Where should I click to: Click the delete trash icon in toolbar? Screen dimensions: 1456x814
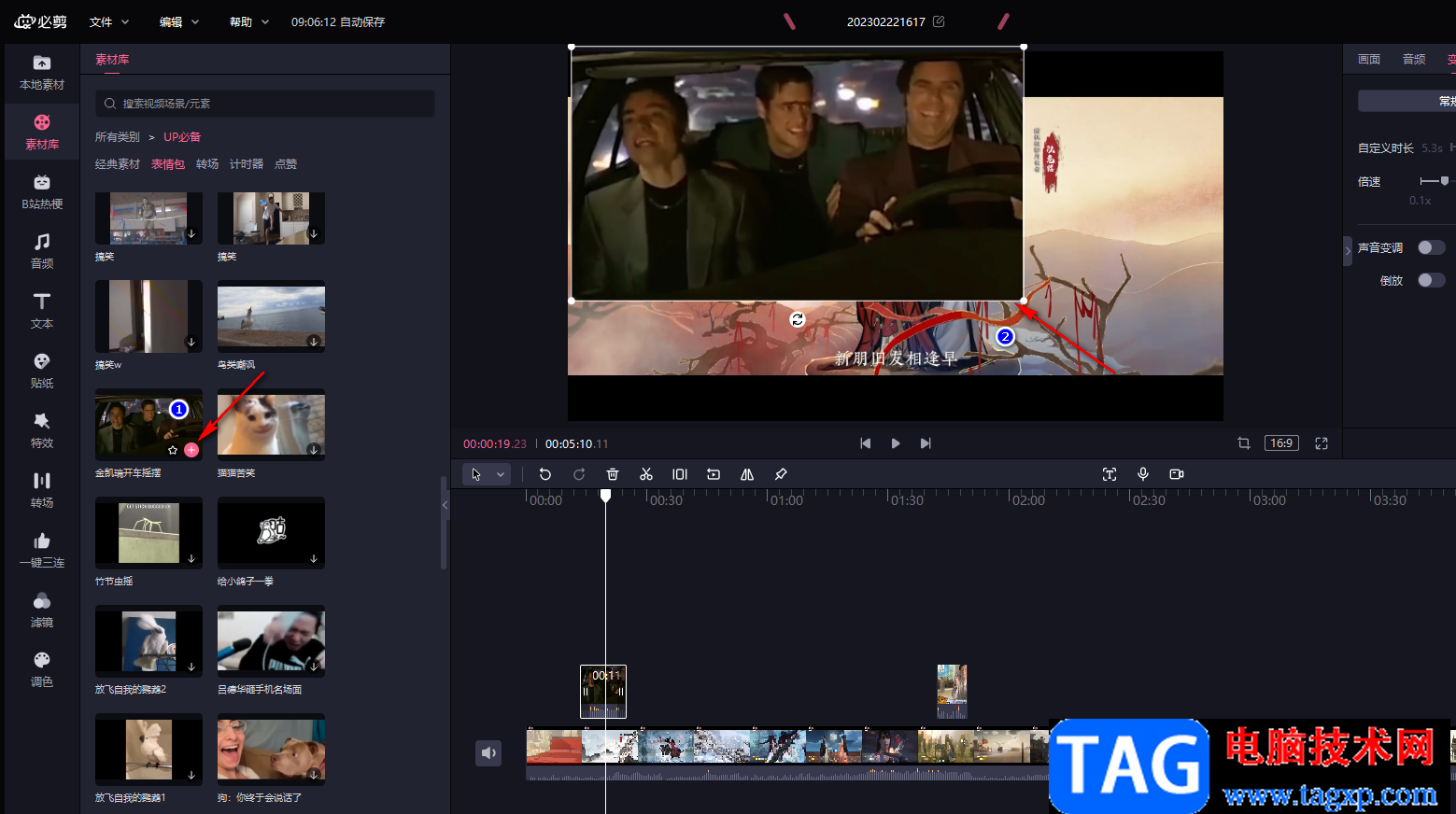[613, 474]
